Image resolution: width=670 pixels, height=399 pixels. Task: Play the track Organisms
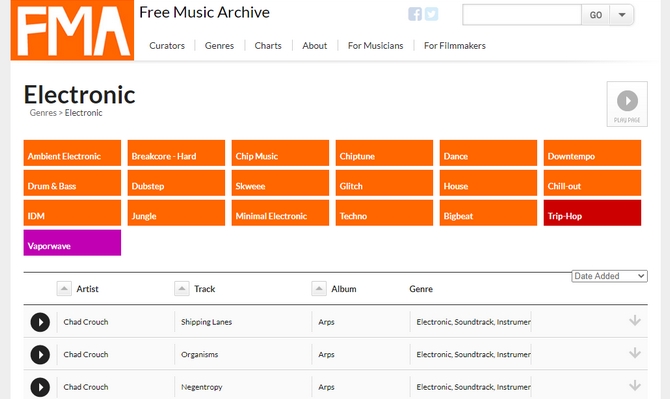[x=40, y=355]
